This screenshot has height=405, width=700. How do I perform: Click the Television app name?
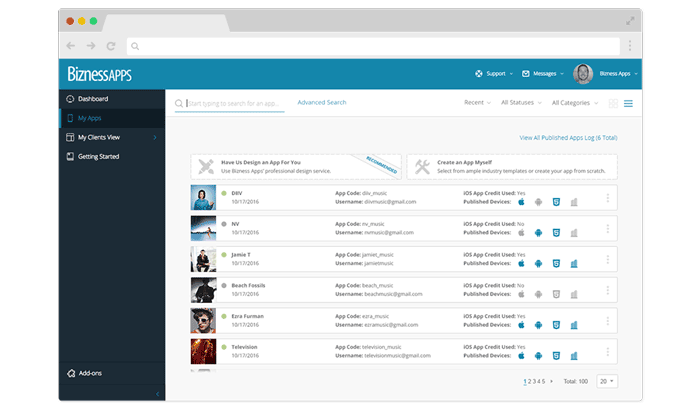pyautogui.click(x=244, y=347)
